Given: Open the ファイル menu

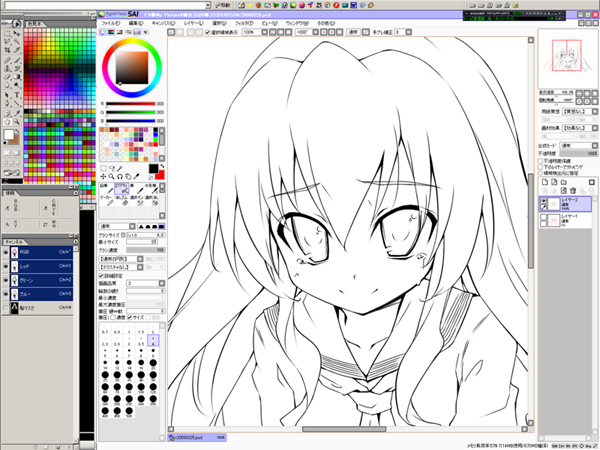Looking at the screenshot, I should (x=111, y=23).
